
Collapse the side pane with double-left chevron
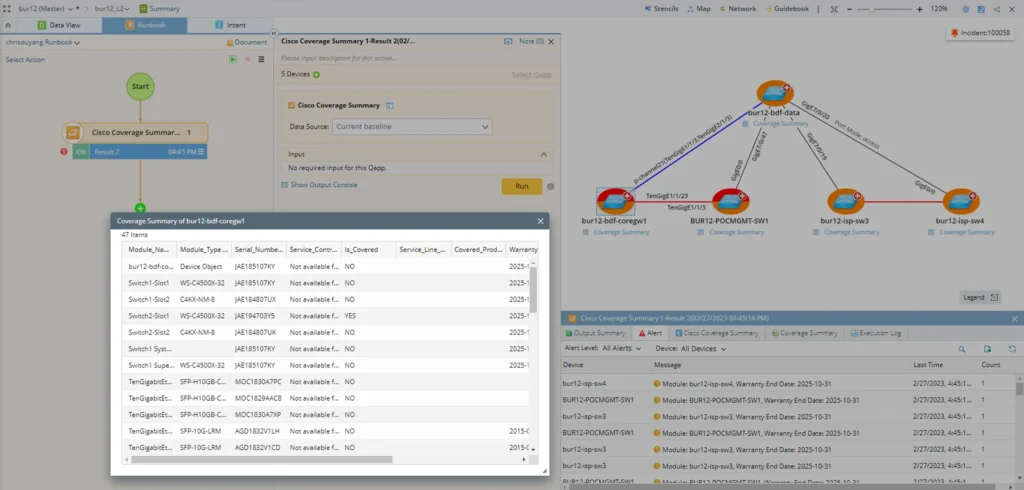click(274, 33)
